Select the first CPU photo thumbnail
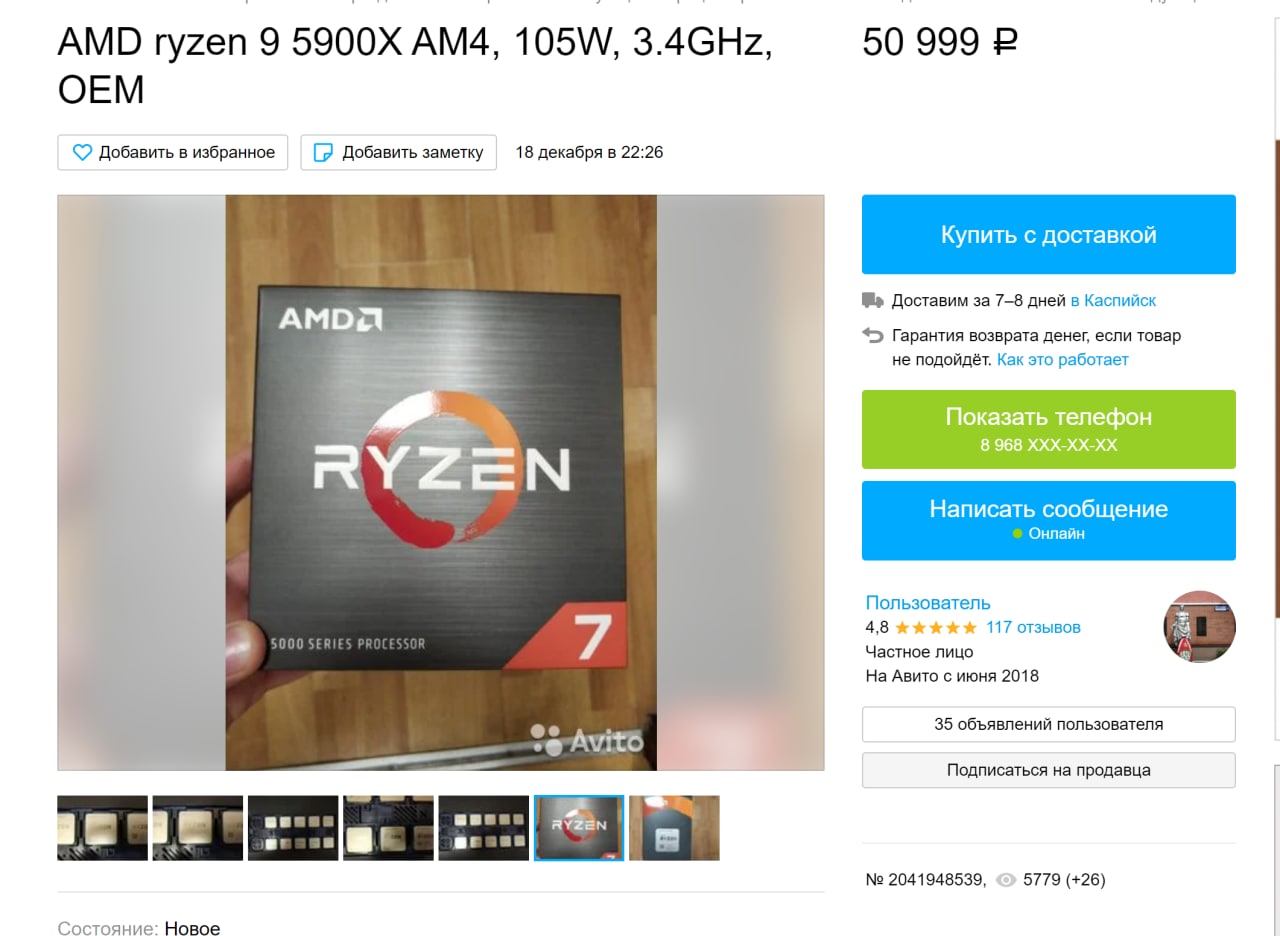The width and height of the screenshot is (1280, 936). pos(102,828)
